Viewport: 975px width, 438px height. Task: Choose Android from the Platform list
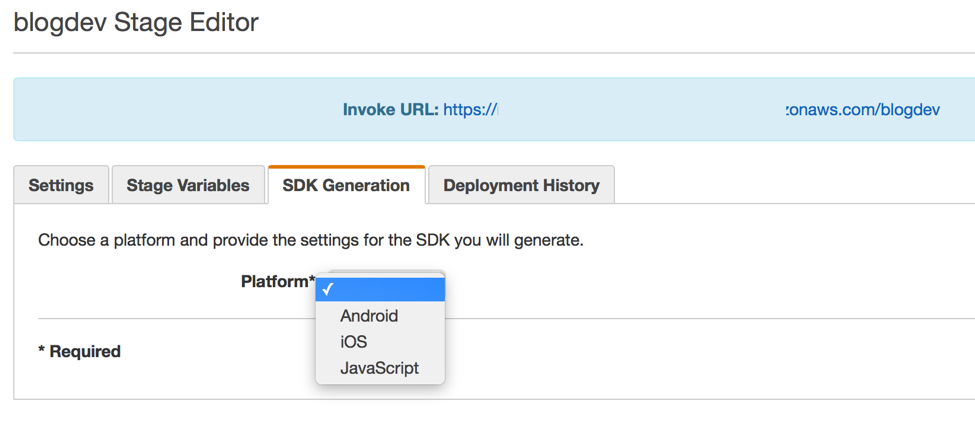pyautogui.click(x=369, y=316)
